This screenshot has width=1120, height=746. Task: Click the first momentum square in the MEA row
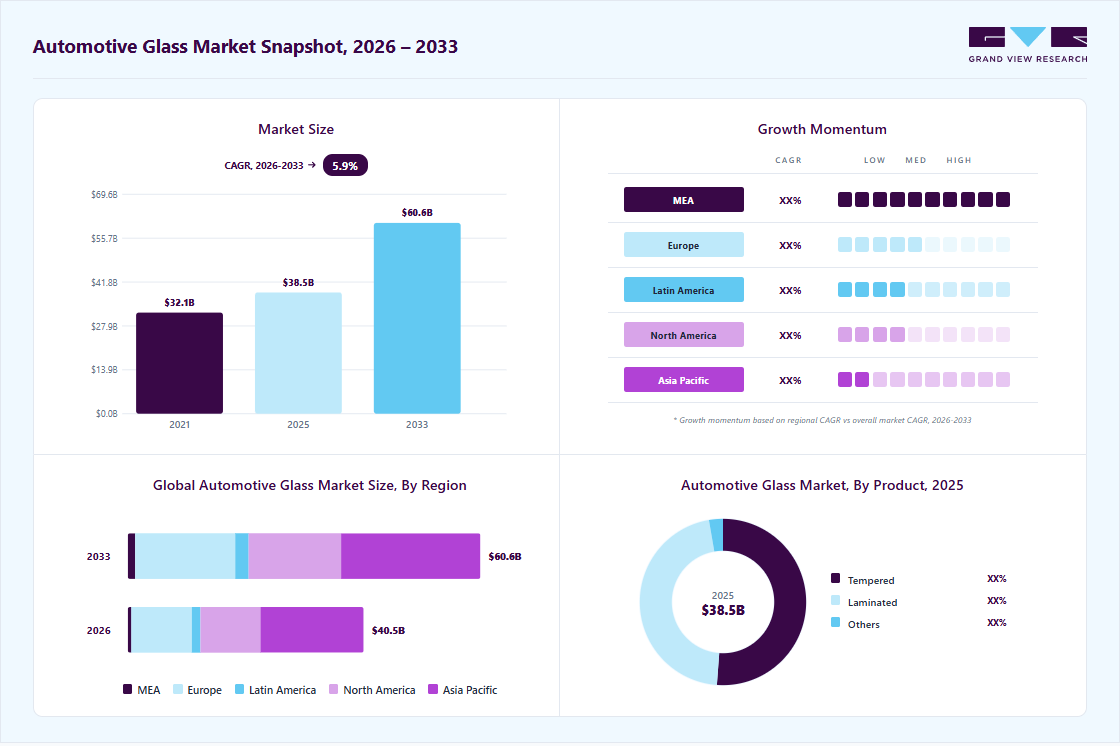point(845,199)
